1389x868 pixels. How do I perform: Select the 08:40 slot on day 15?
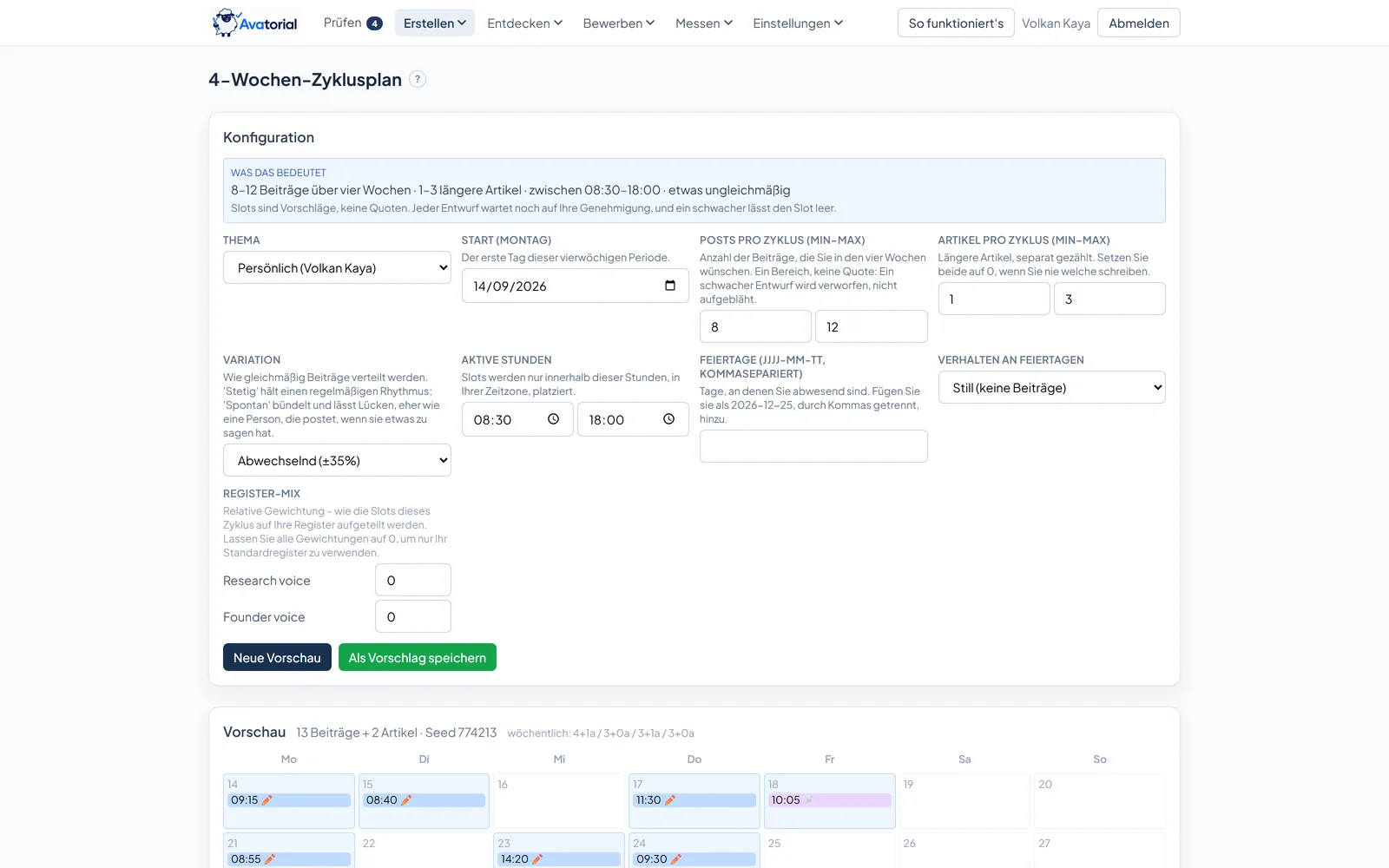click(x=424, y=800)
